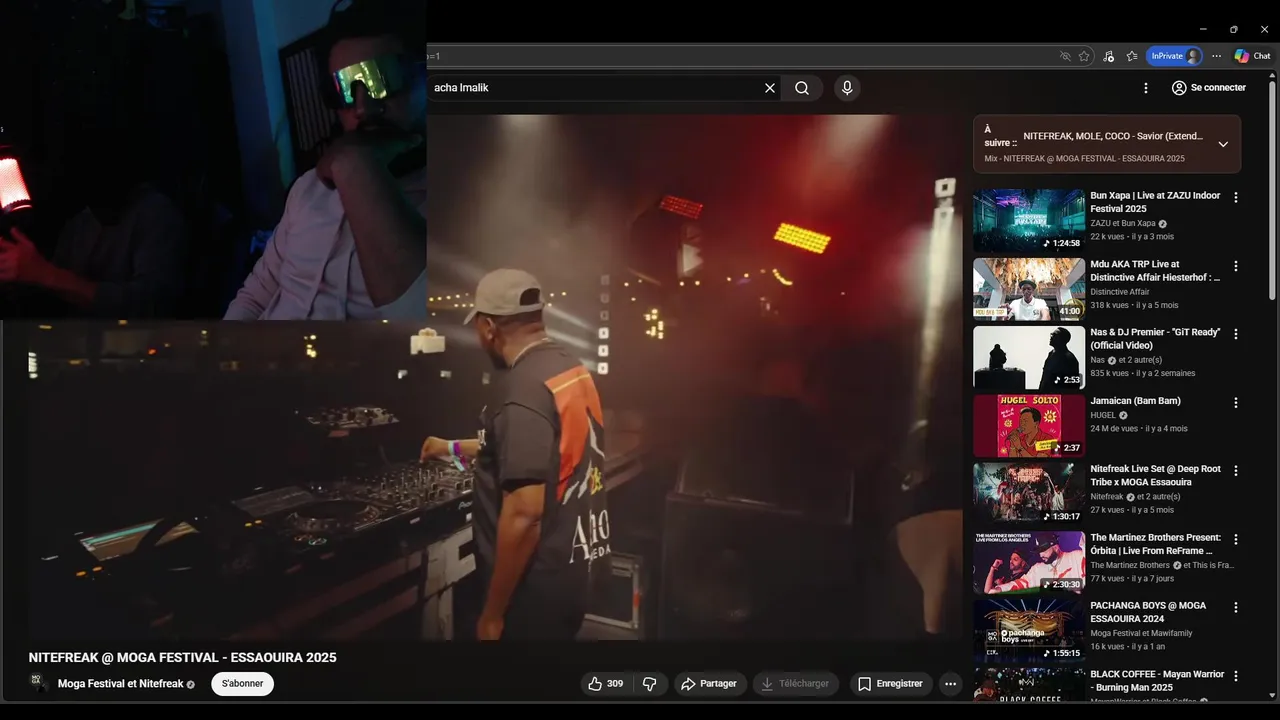The image size is (1280, 720).
Task: Open the Nas & DJ Premier GiT Ready thumbnail
Action: coord(1029,357)
